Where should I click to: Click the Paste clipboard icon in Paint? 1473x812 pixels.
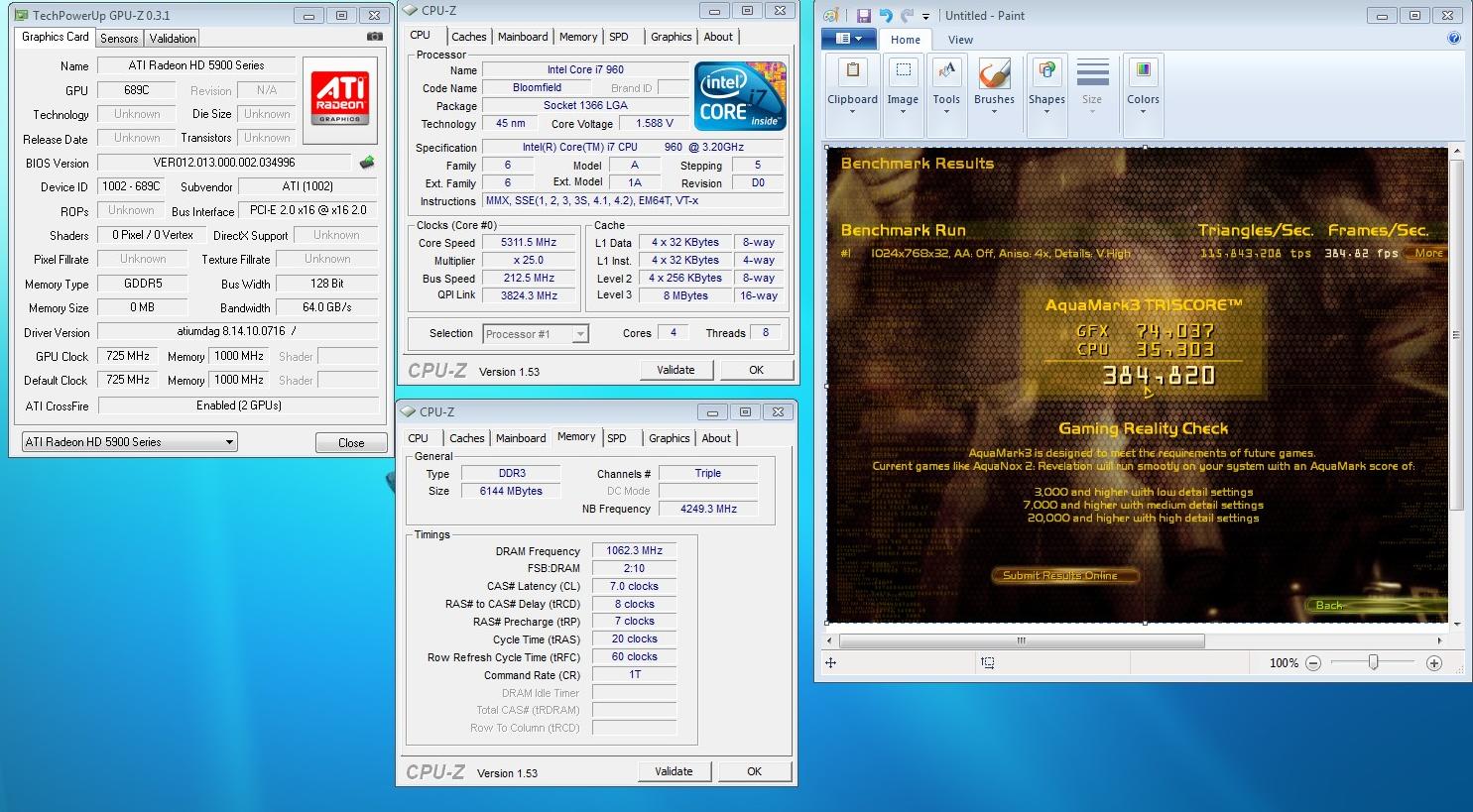pyautogui.click(x=852, y=72)
